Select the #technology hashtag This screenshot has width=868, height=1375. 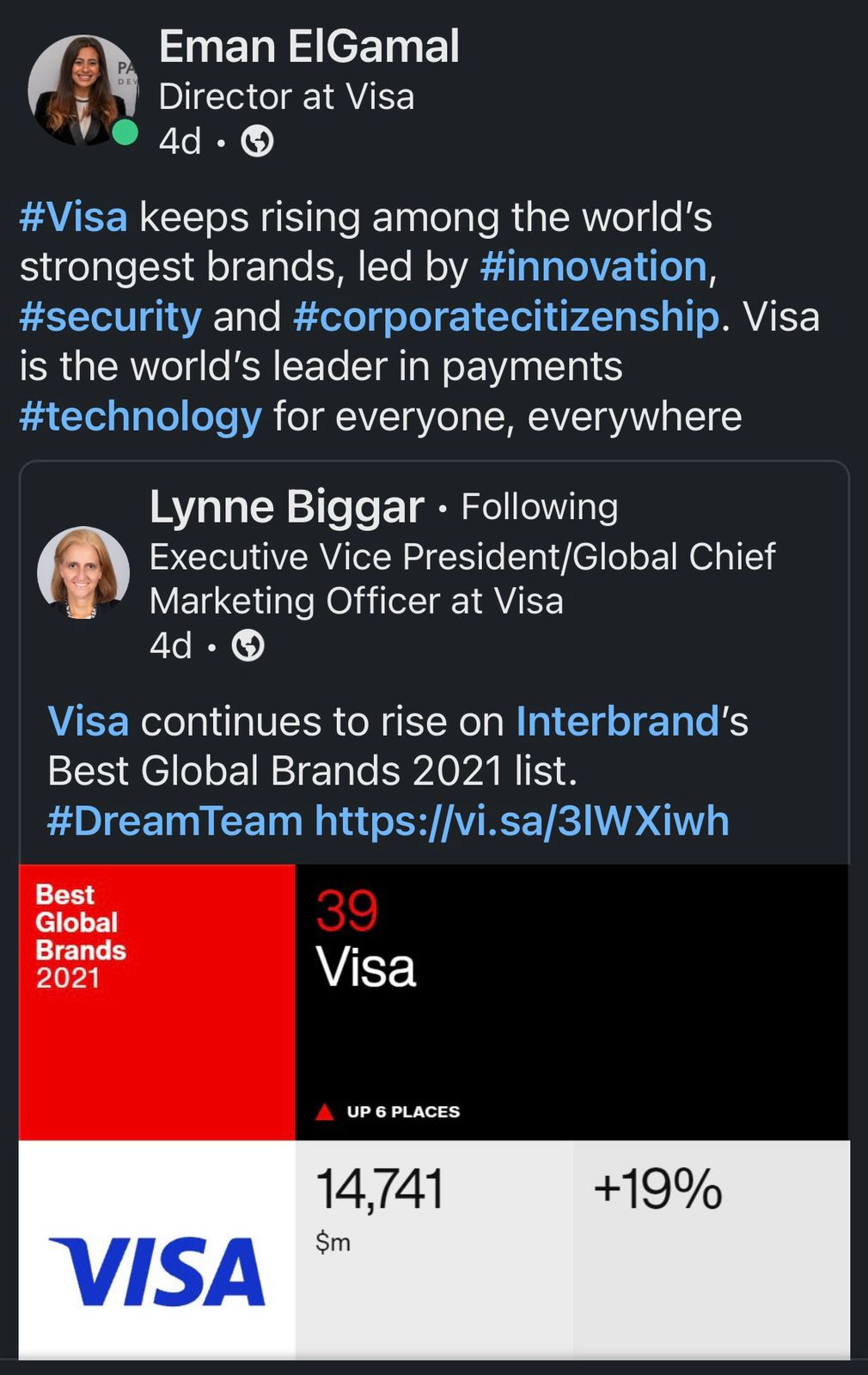pyautogui.click(x=141, y=417)
